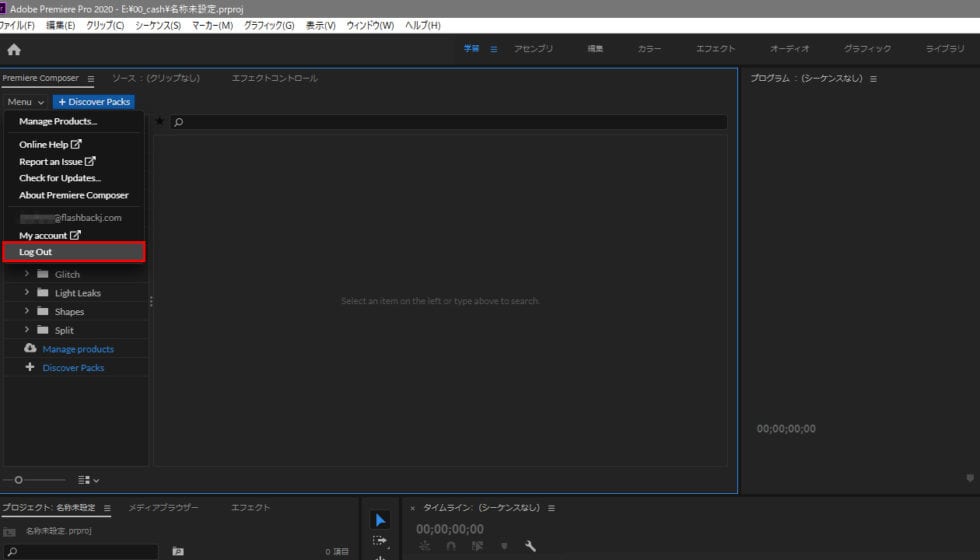Close the Timeline panel tab
This screenshot has width=980, height=560.
[412, 508]
